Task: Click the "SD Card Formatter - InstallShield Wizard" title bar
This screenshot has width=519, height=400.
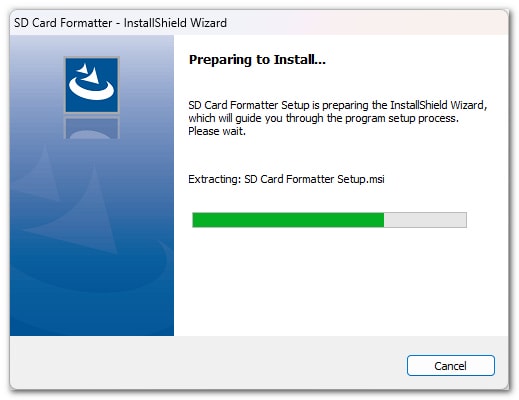Action: point(259,23)
